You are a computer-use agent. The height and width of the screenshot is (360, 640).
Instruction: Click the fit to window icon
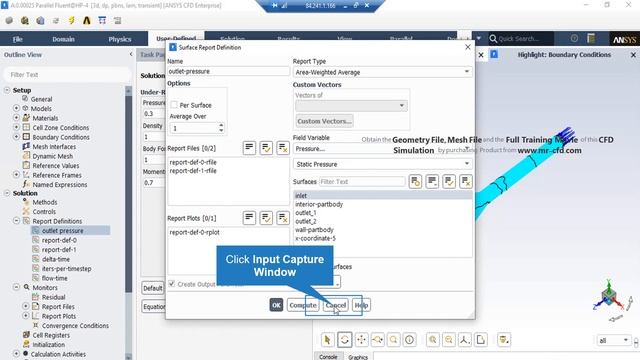(x=433, y=340)
